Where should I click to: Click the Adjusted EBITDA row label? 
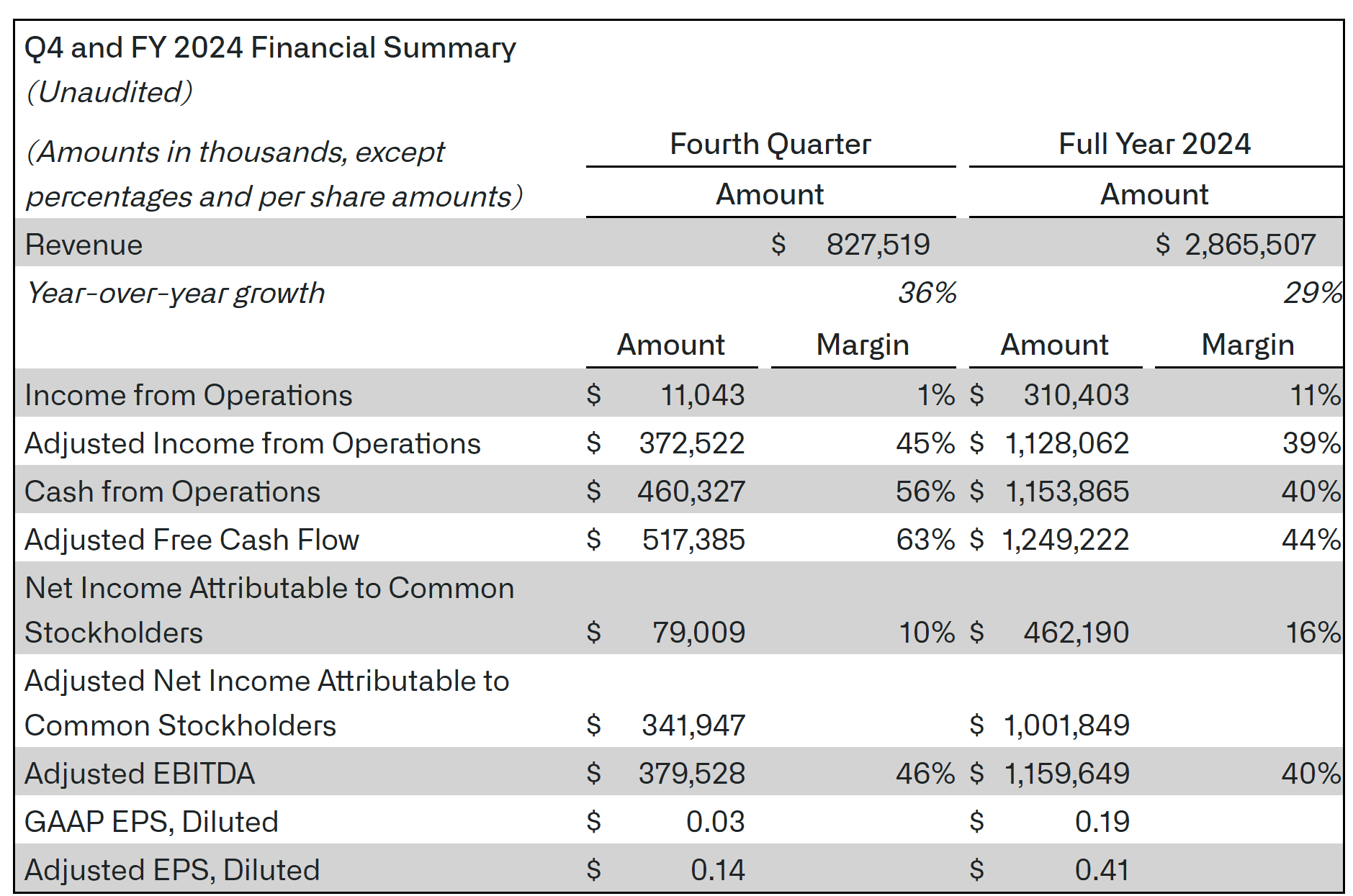click(x=140, y=774)
